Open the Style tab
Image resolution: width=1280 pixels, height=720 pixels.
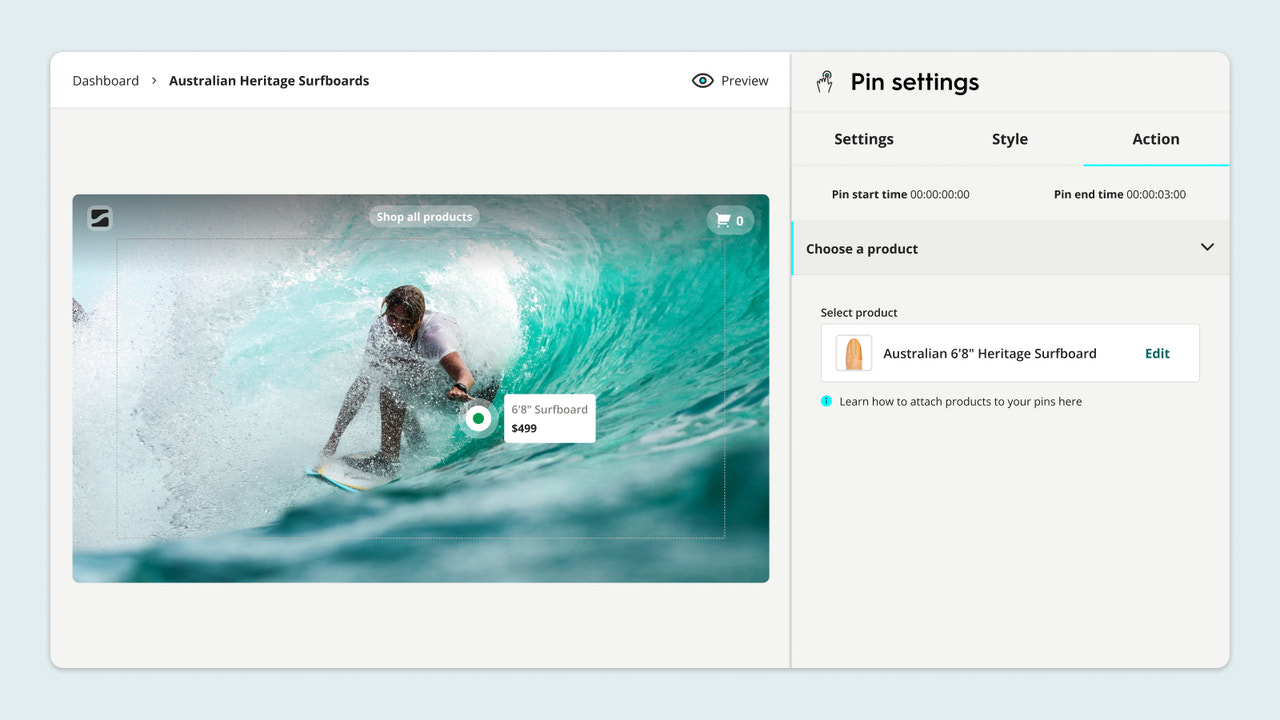coord(1009,139)
